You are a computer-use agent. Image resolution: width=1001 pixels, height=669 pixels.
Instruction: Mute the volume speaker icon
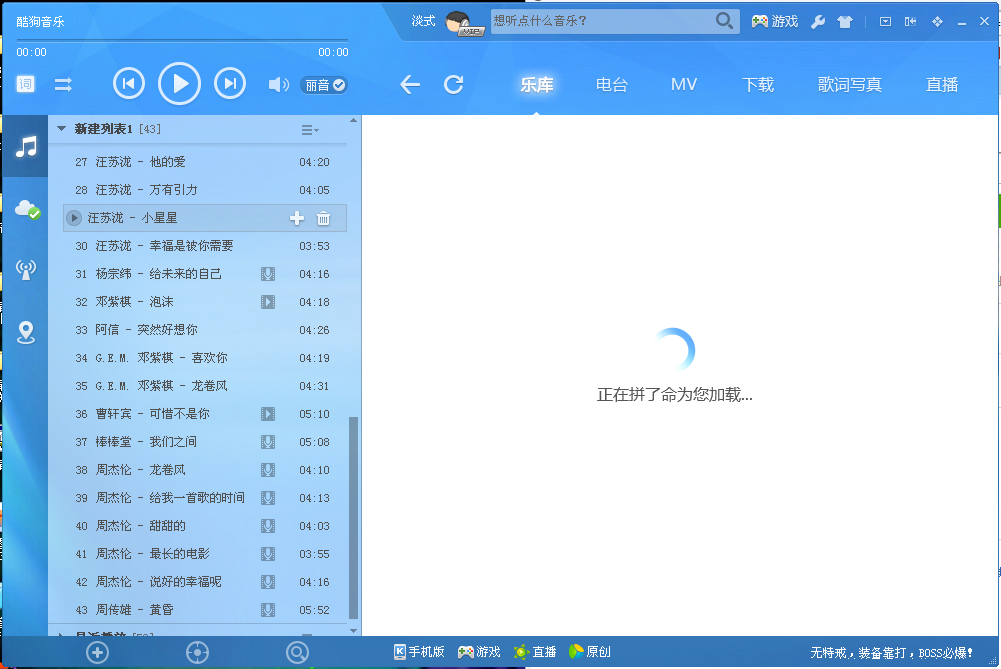[x=278, y=84]
